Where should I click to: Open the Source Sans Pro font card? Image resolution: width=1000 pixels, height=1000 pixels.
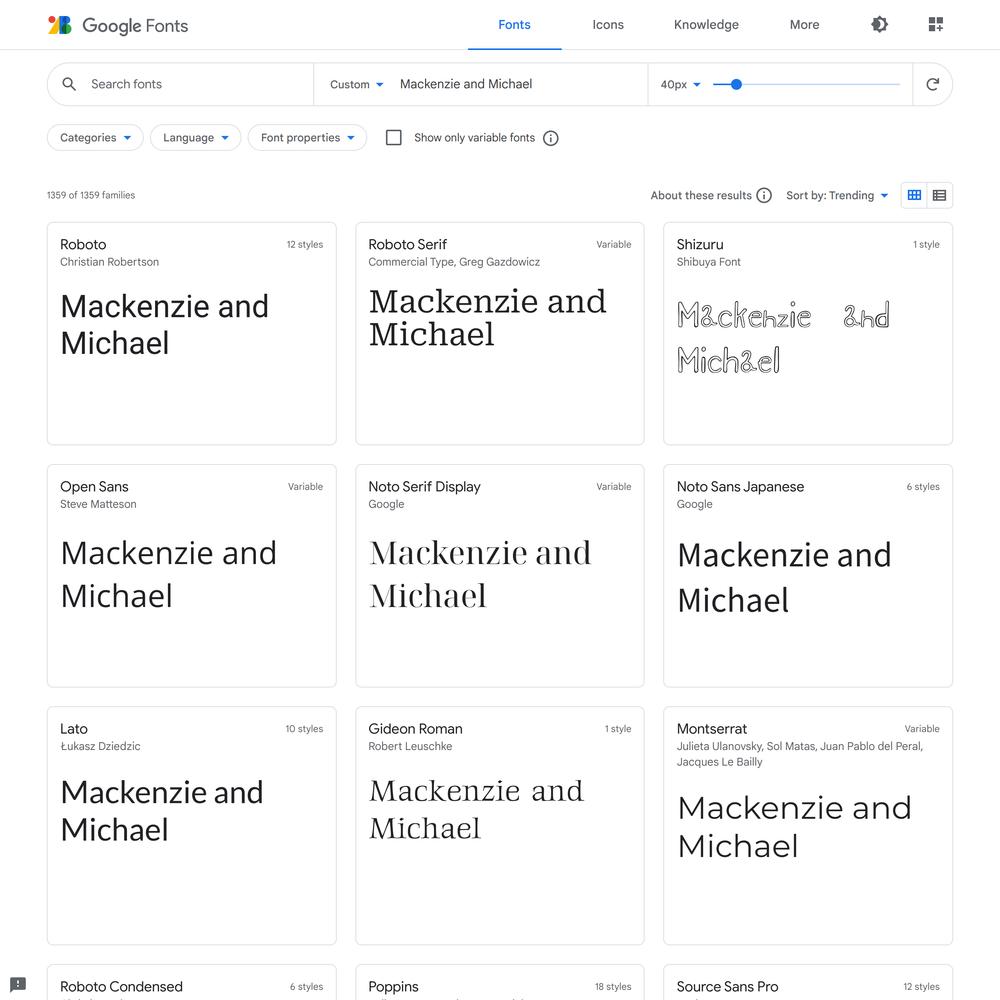coord(808,983)
